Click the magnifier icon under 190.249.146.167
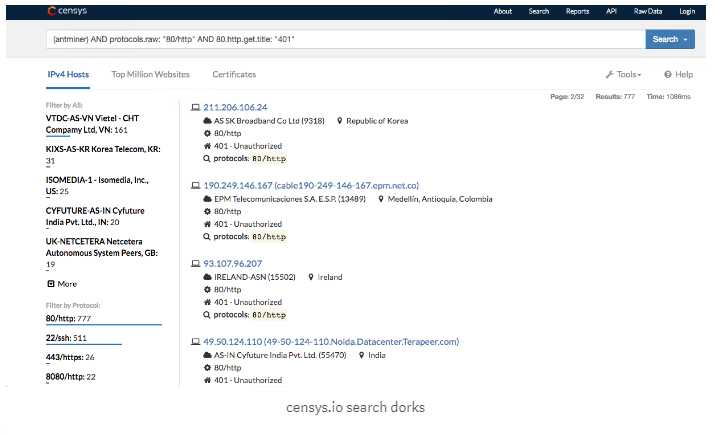The width and height of the screenshot is (716, 436). click(206, 237)
